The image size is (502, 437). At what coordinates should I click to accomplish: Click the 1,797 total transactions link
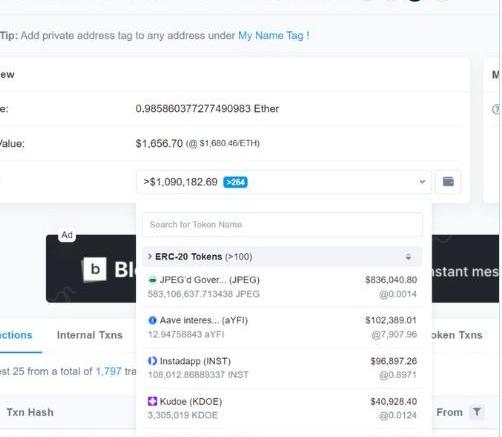[x=108, y=371]
